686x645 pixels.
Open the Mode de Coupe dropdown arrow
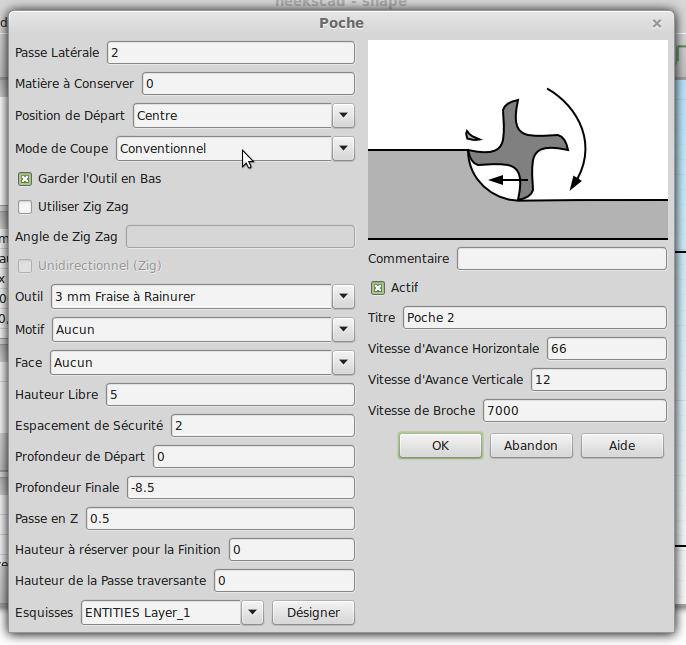343,149
